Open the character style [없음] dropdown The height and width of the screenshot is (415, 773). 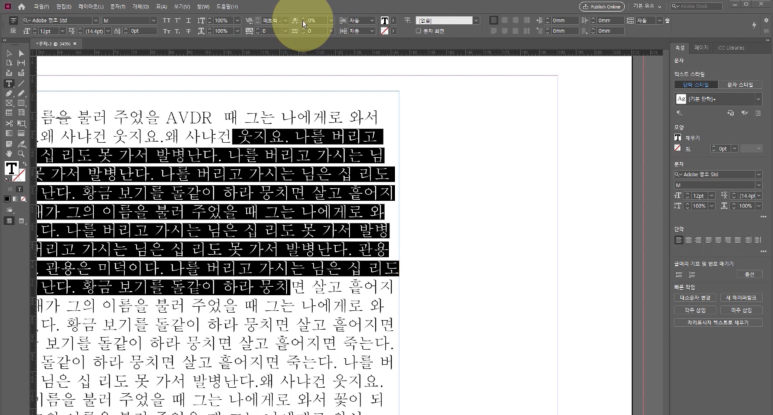476,21
